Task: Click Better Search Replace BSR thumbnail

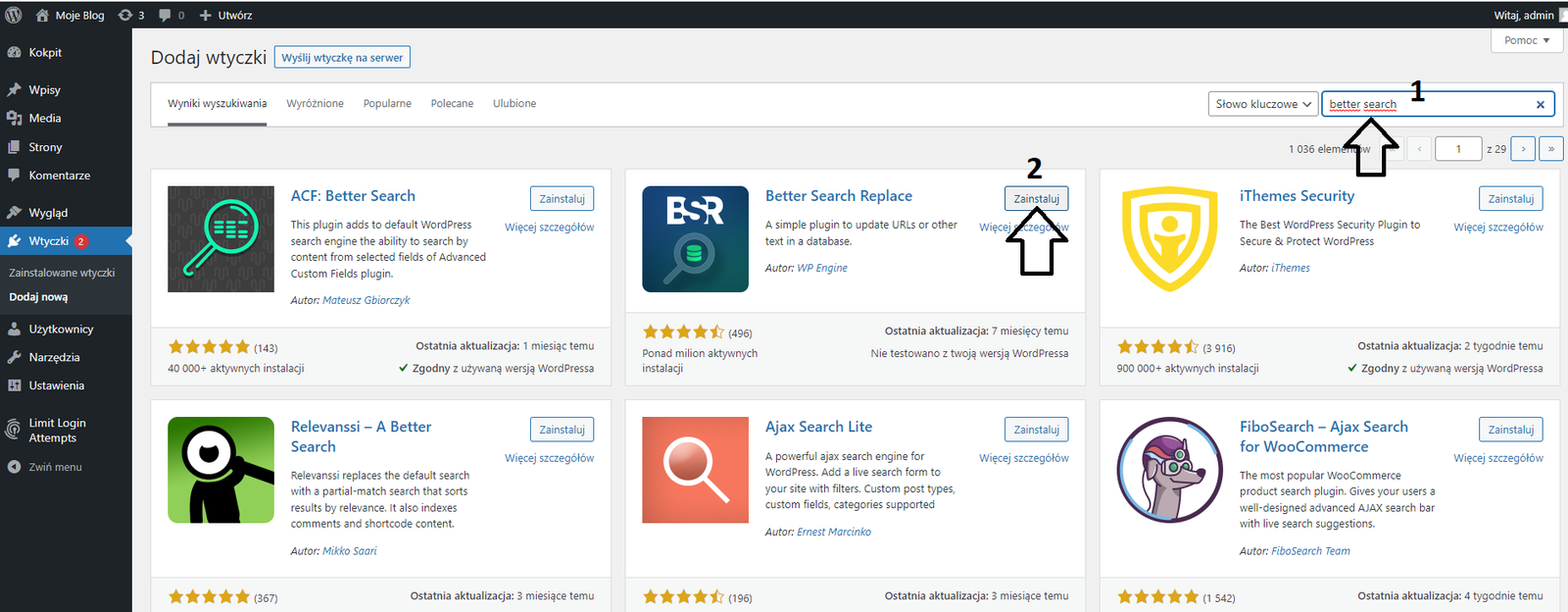Action: coord(695,239)
